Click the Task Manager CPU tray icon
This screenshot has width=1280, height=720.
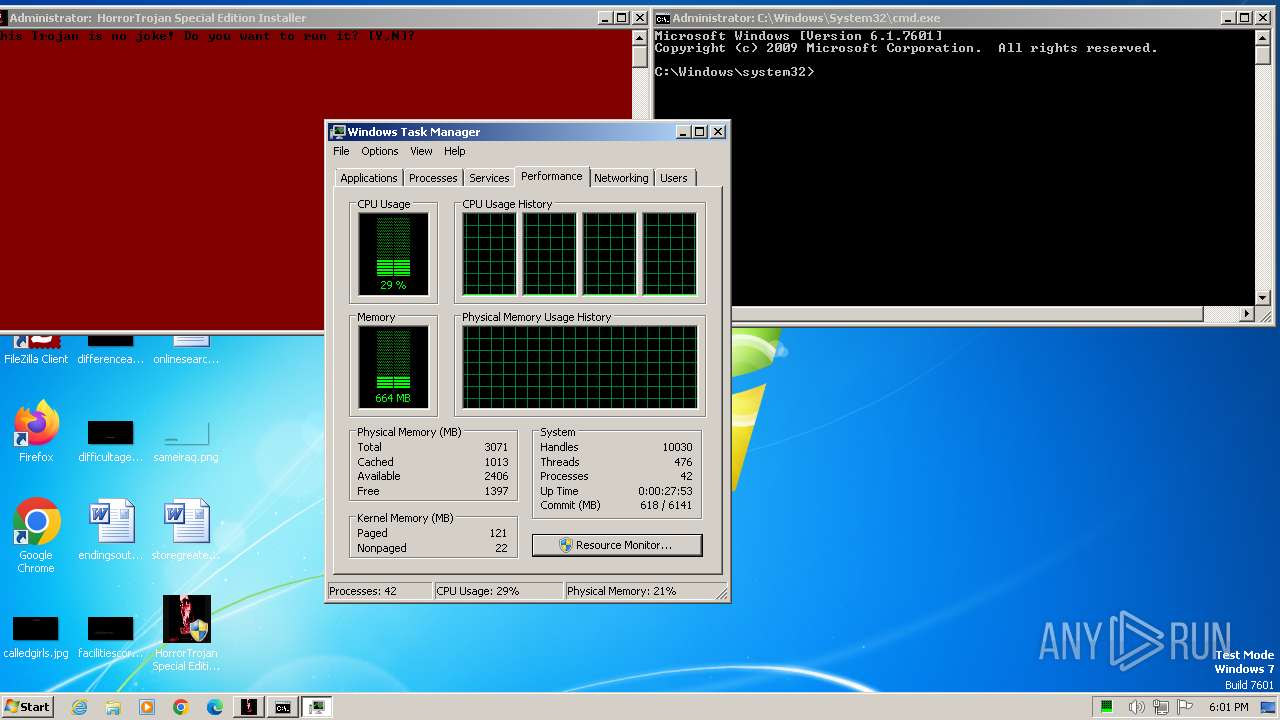[x=1107, y=707]
